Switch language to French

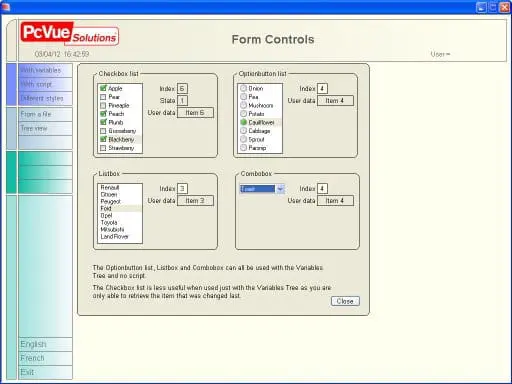click(45, 358)
